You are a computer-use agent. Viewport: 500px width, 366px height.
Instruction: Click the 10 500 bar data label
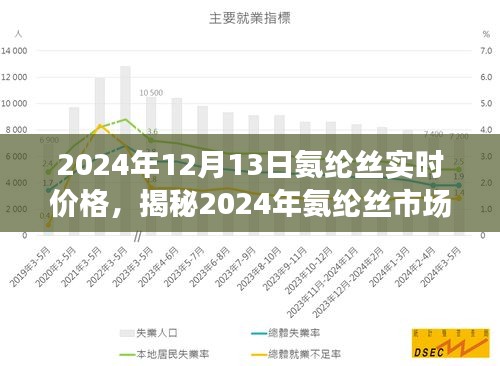click(x=151, y=93)
